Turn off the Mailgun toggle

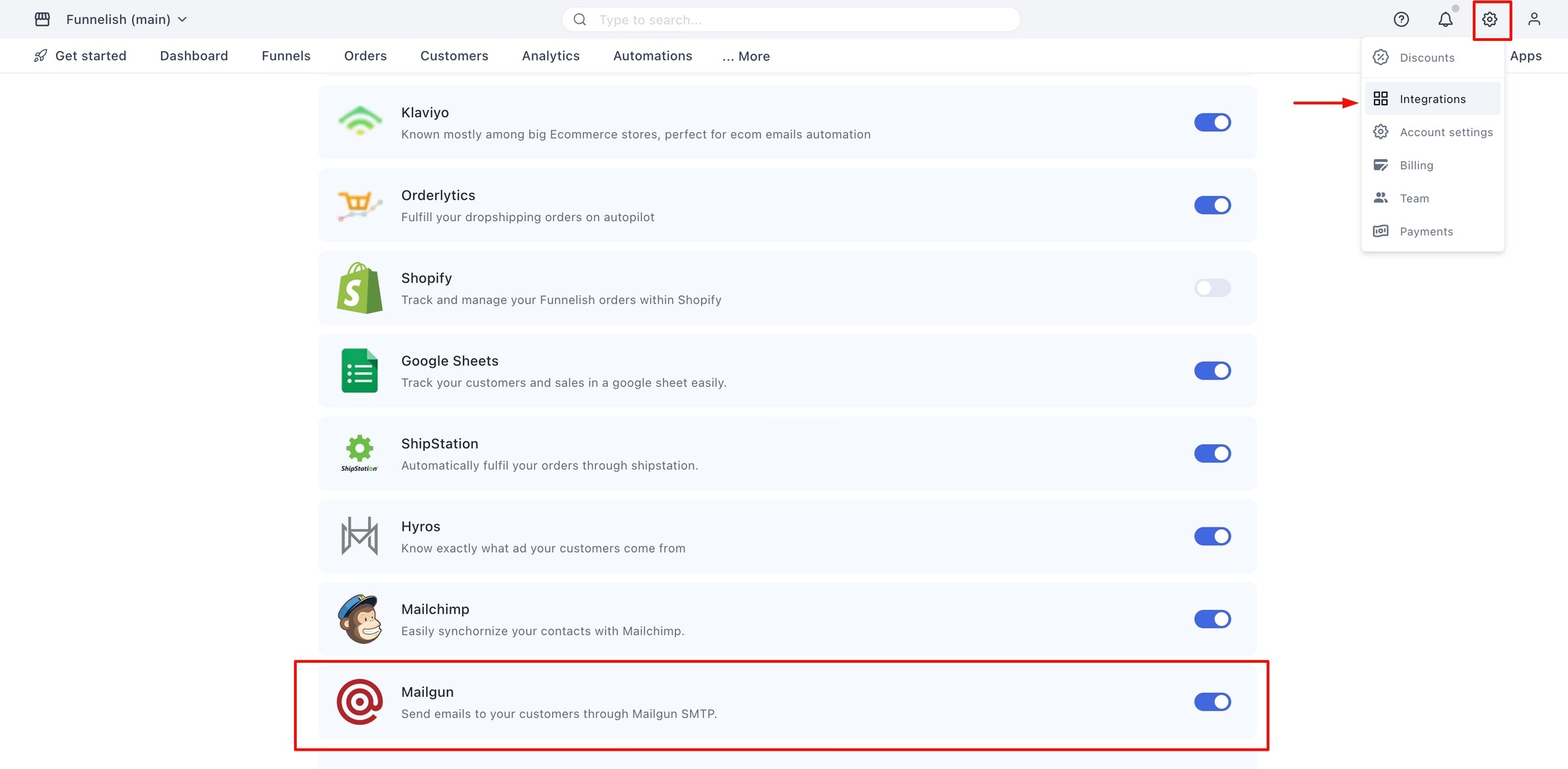coord(1212,702)
